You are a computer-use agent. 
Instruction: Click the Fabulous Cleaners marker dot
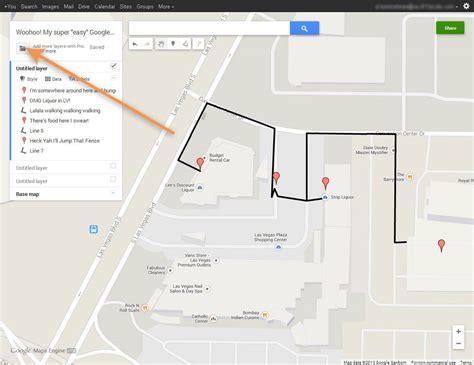(170, 270)
